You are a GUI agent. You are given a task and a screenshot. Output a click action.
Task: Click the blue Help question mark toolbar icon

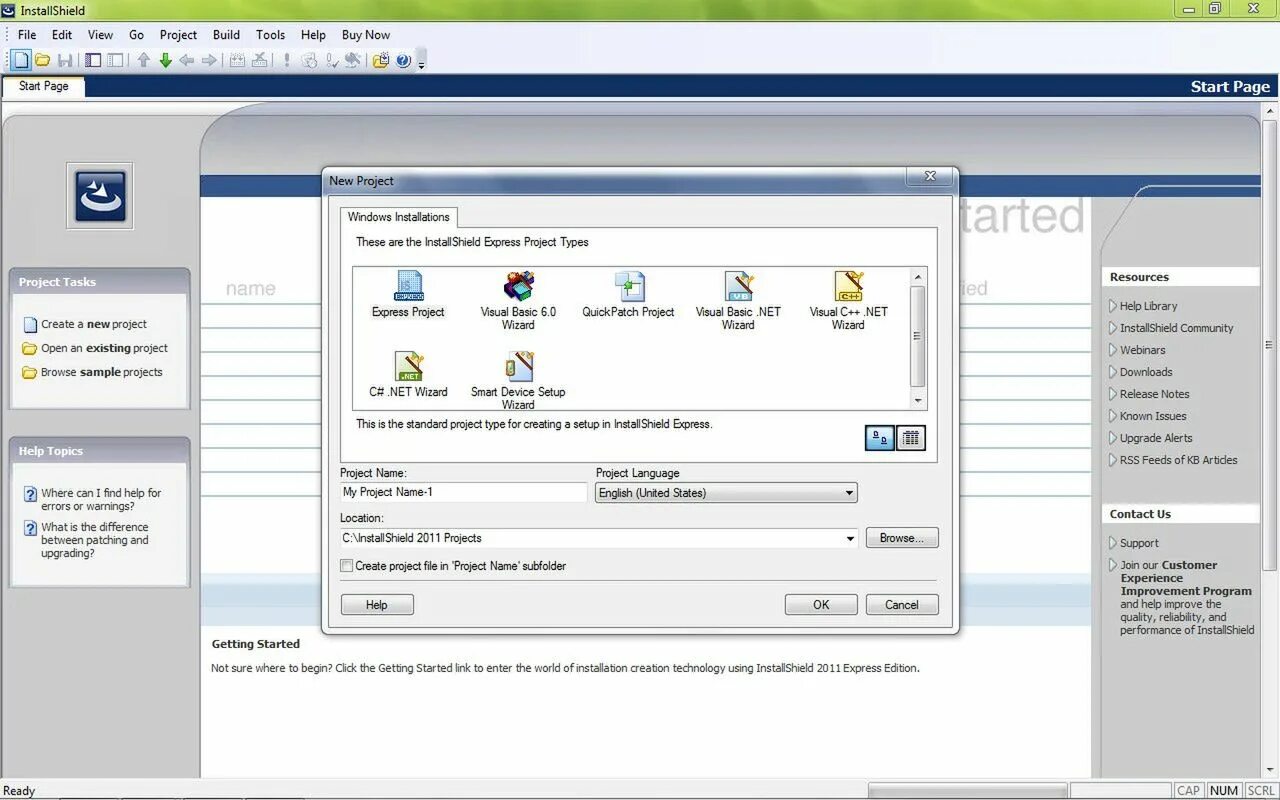pyautogui.click(x=403, y=60)
